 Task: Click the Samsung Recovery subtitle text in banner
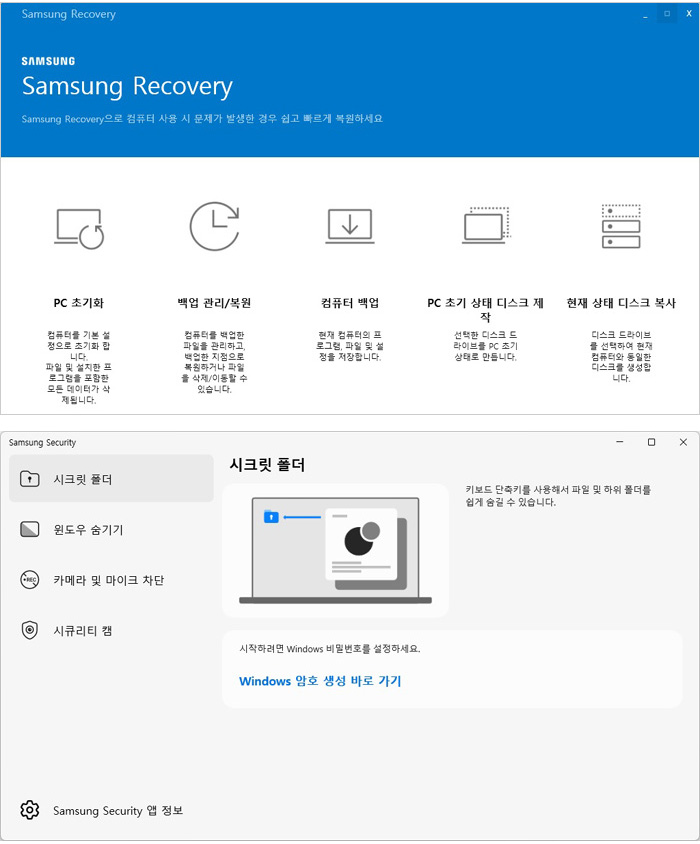[x=202, y=118]
